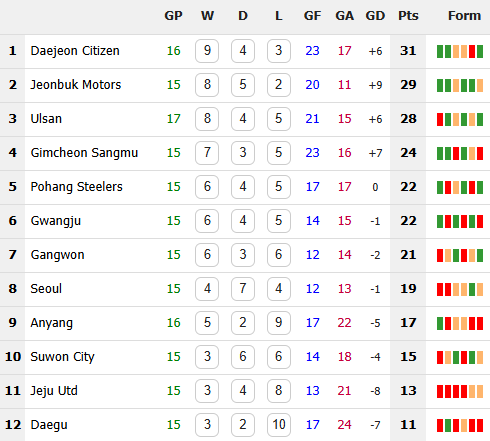Sort table by GD column header

point(375,16)
